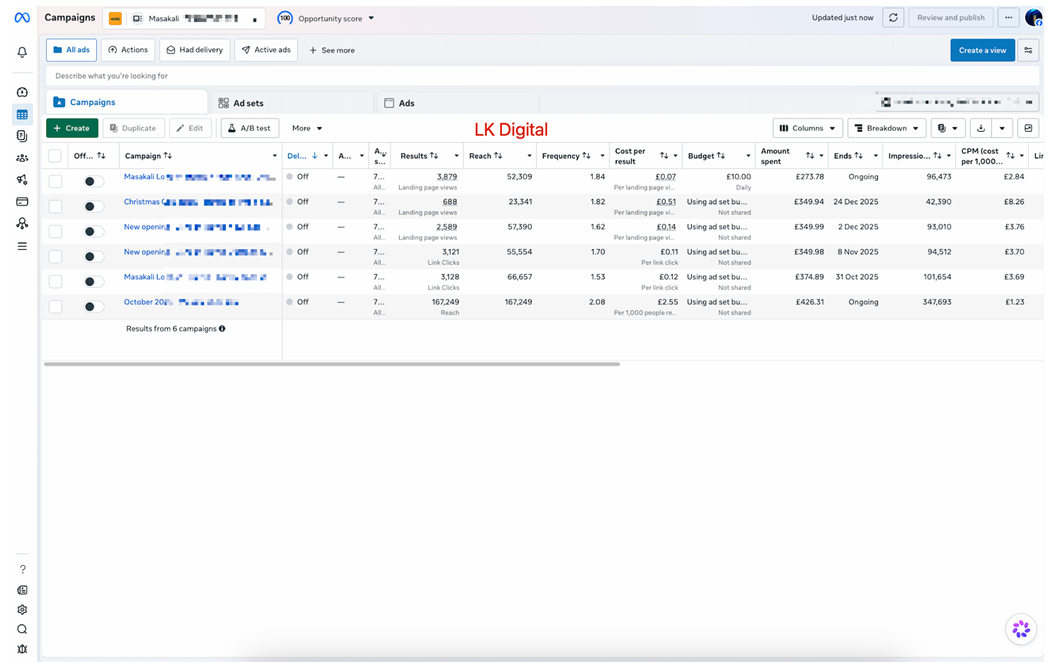Open the Meta AI assistant bubble
This screenshot has height=663, width=1047.
pyautogui.click(x=1021, y=629)
